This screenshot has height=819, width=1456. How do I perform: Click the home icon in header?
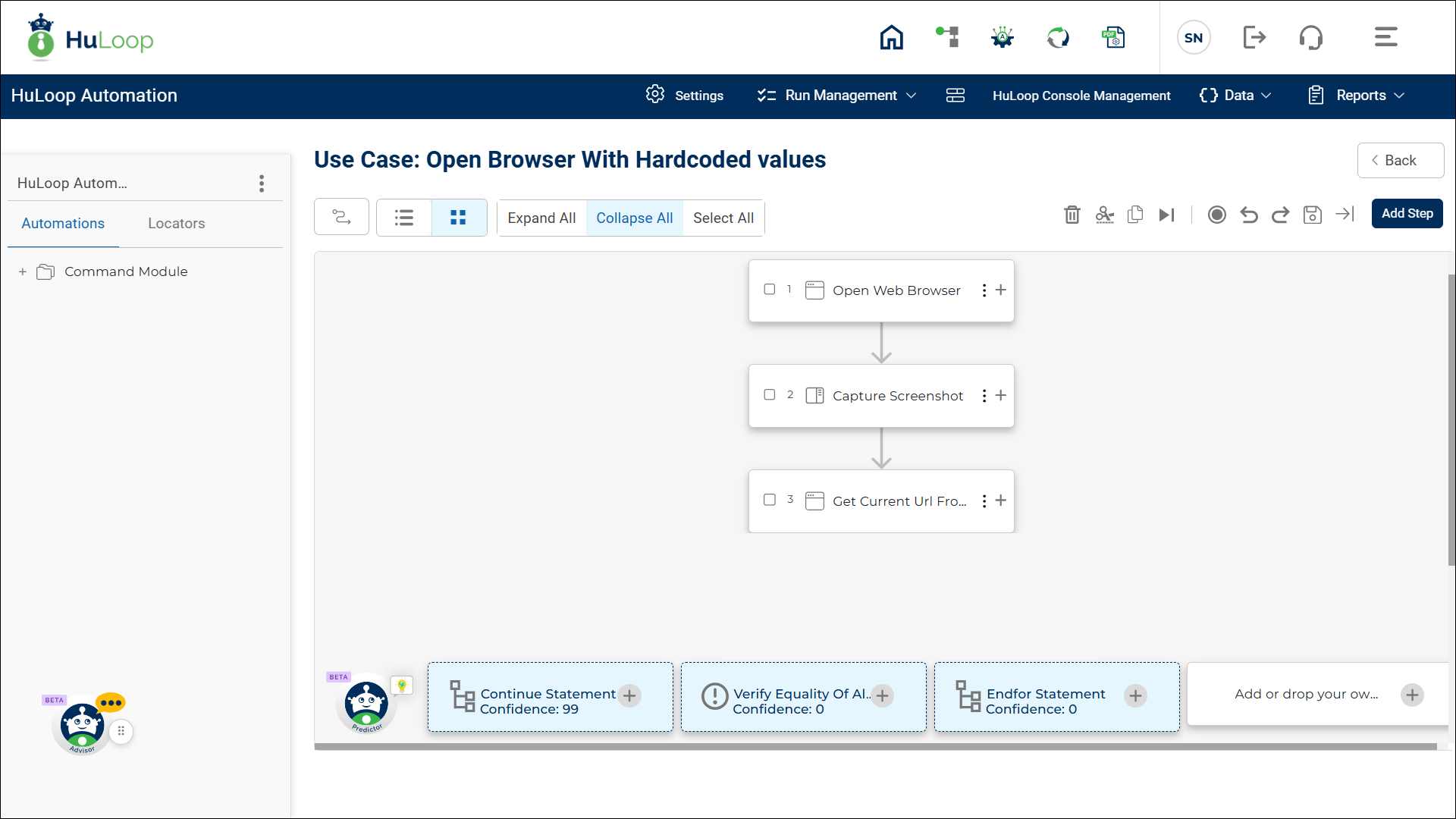891,37
